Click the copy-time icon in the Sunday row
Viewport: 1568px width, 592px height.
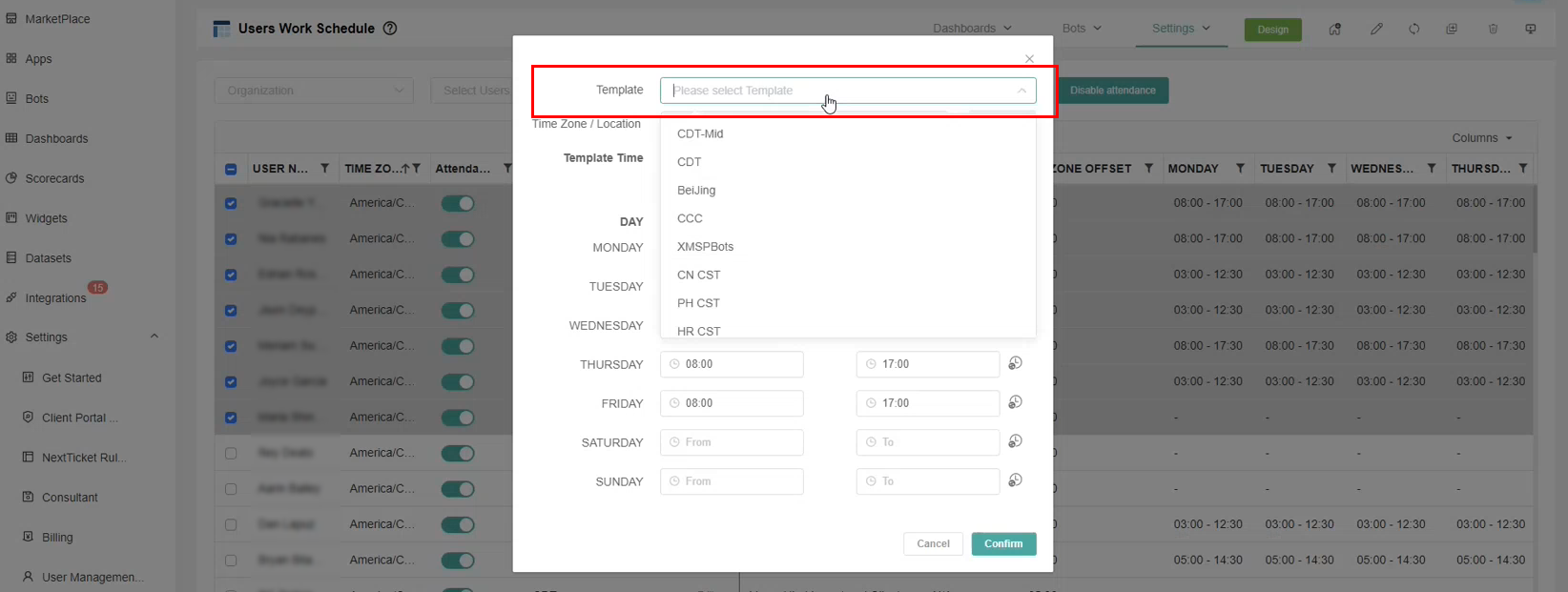(x=1015, y=480)
